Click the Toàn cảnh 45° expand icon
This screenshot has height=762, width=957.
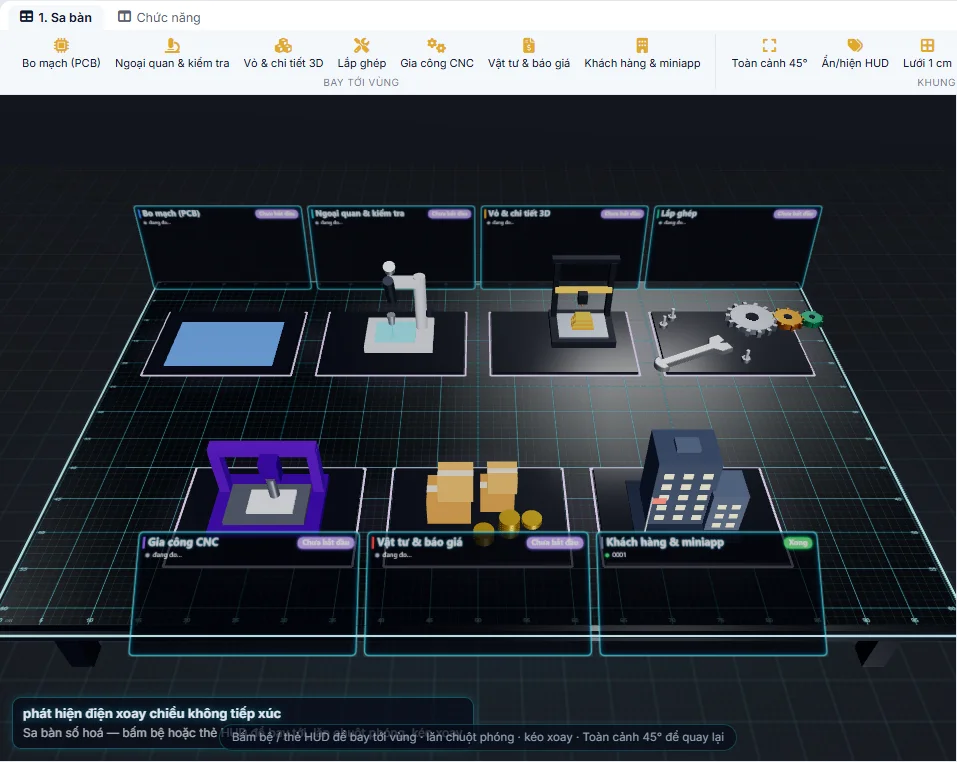tap(769, 45)
